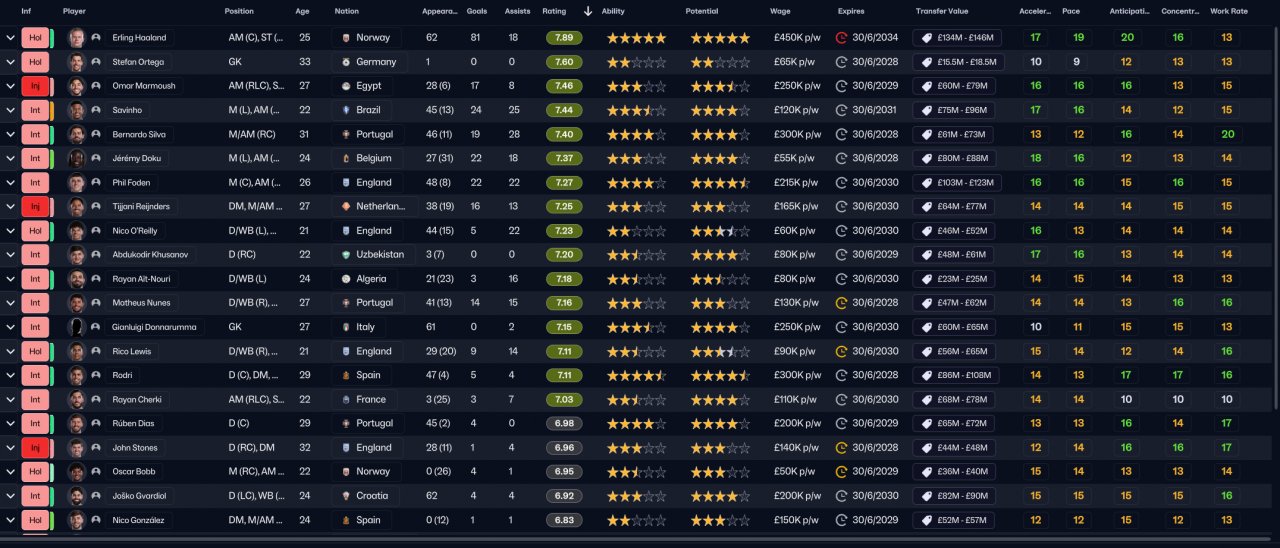Viewport: 1280px width, 548px height.
Task: Click the Italy flag in Donnarumma's row
Action: tap(345, 327)
